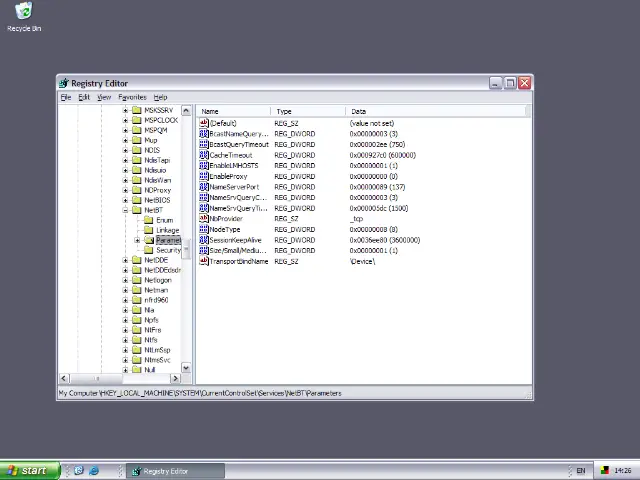Sort by the Type column header

tap(308, 111)
